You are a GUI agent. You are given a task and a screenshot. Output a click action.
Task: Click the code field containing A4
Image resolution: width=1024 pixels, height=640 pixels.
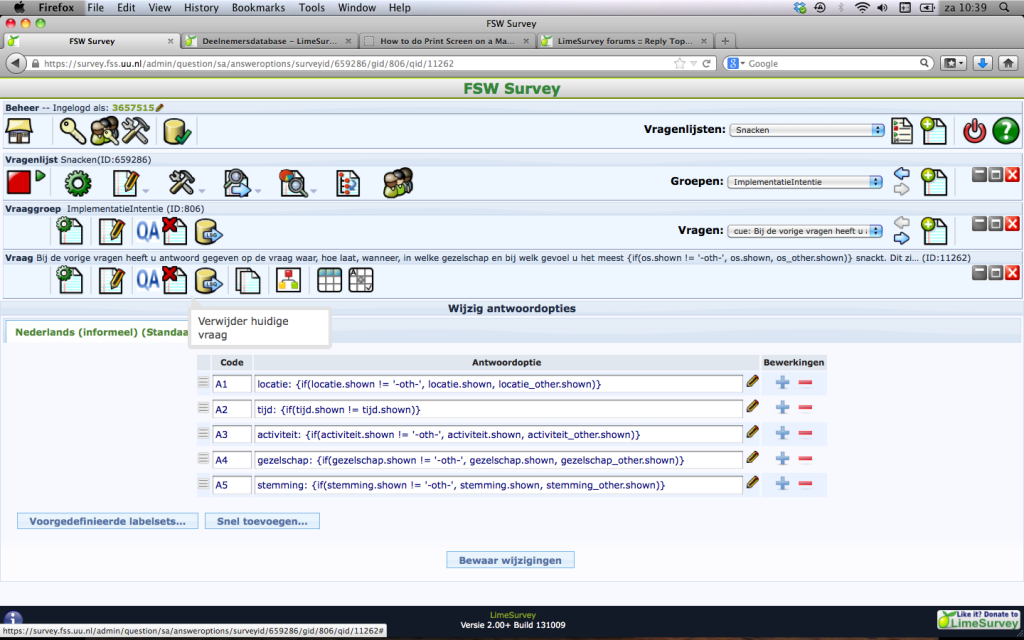232,459
